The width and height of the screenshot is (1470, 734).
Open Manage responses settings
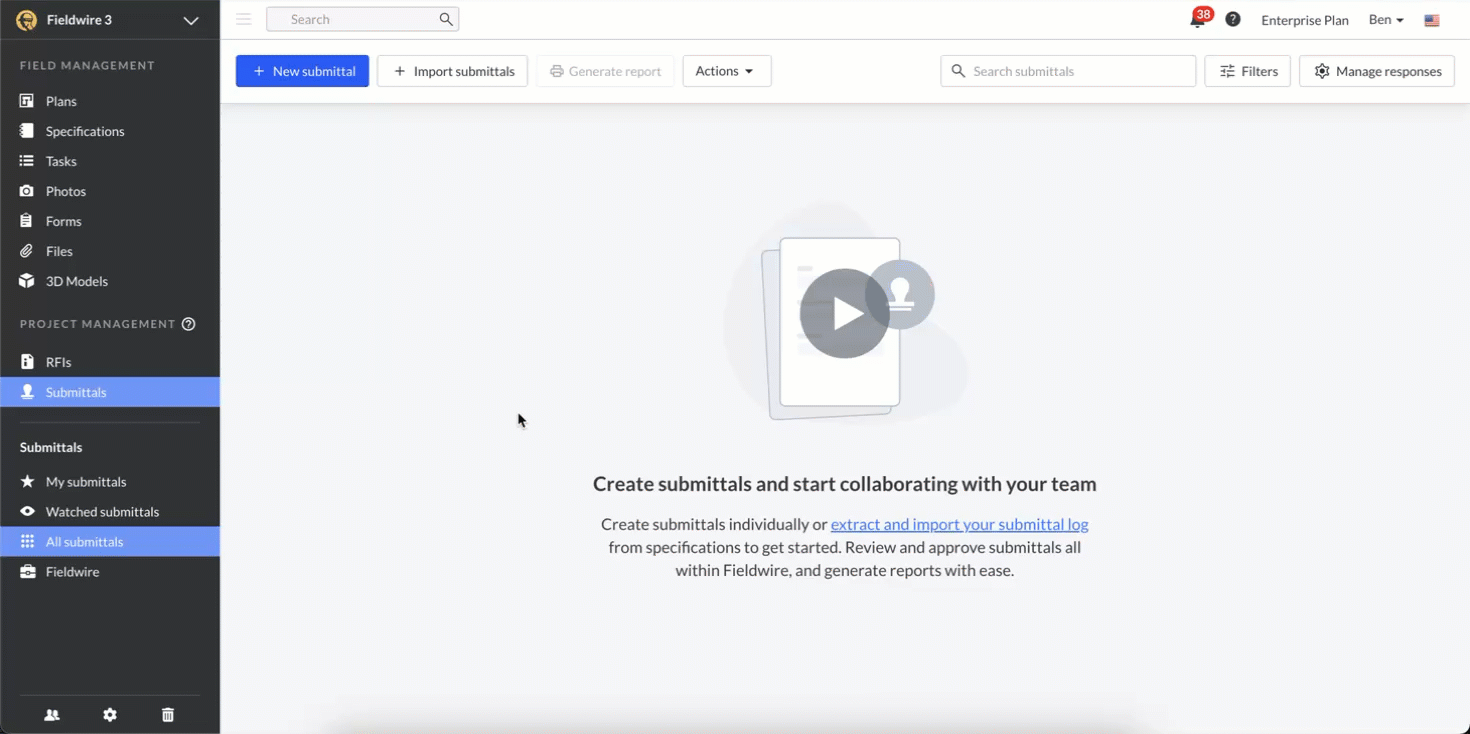[x=1376, y=71]
